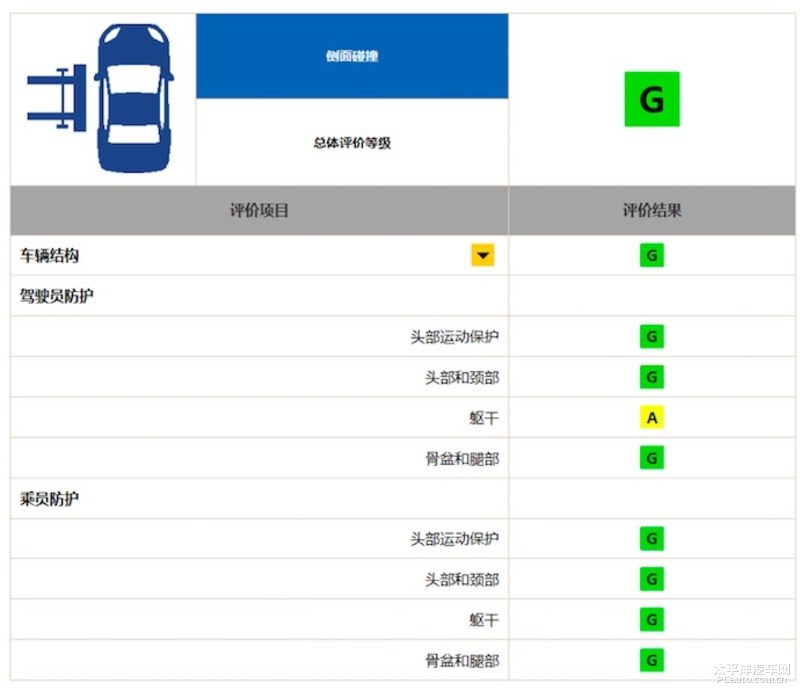This screenshot has height=691, width=800.
Task: Click G badge for passenger 头部和颈部
Action: [x=652, y=579]
